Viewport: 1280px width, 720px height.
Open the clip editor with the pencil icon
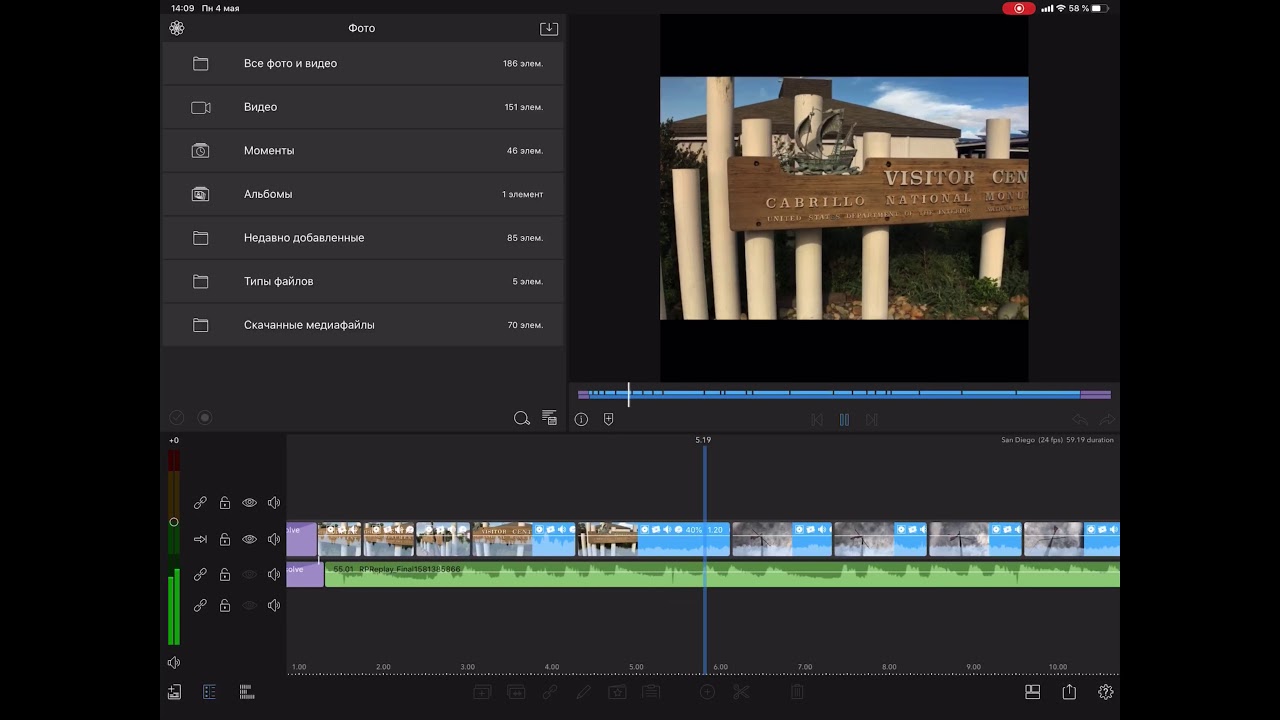pyautogui.click(x=584, y=692)
